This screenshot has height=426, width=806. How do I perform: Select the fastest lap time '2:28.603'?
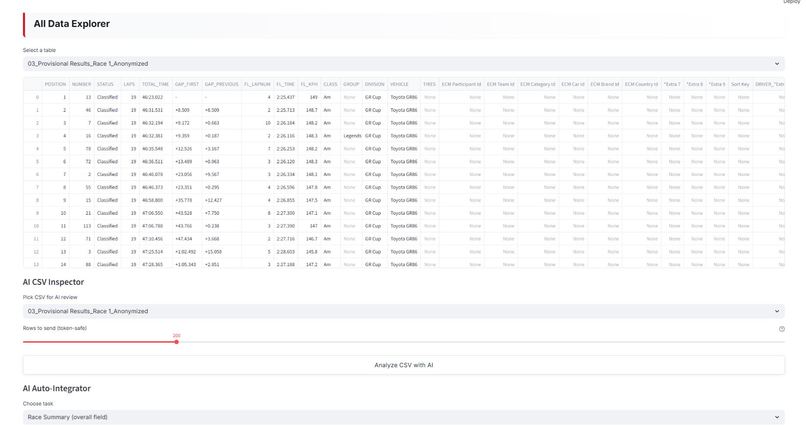(285, 252)
